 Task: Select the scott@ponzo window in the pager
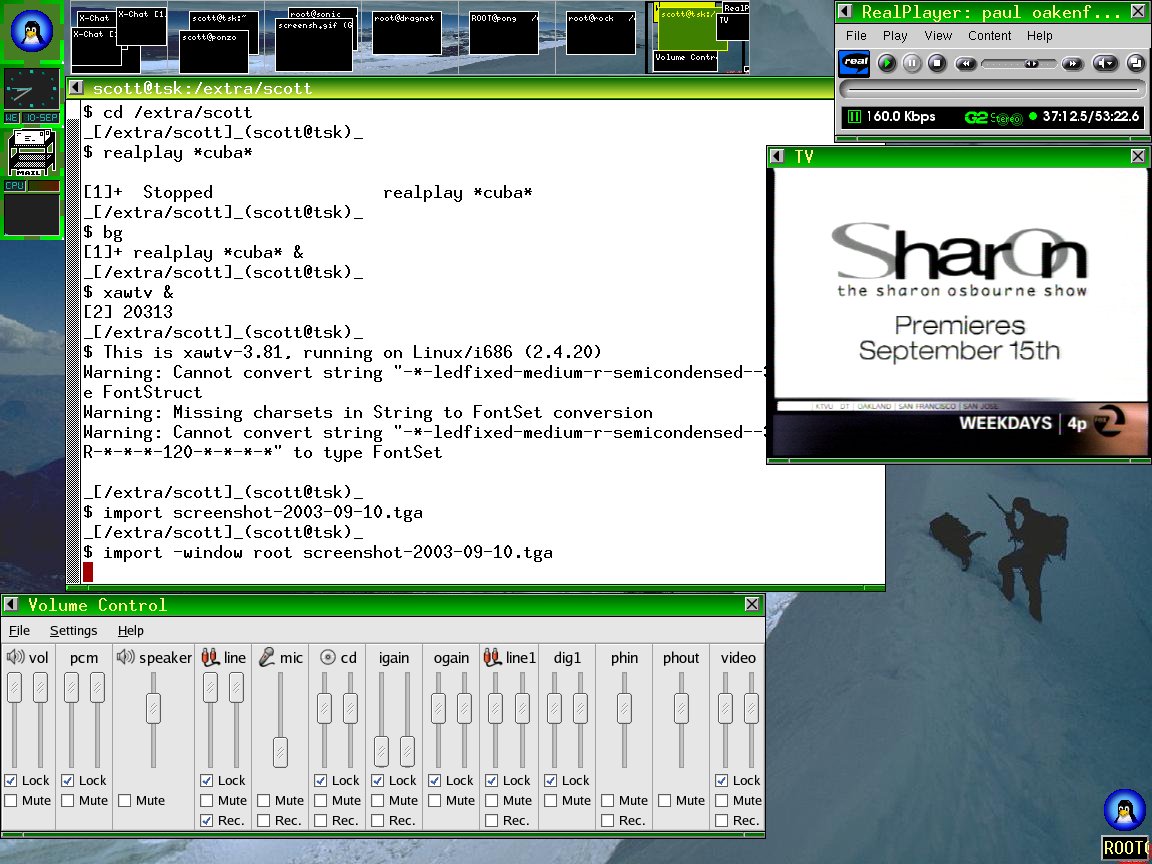click(x=214, y=52)
